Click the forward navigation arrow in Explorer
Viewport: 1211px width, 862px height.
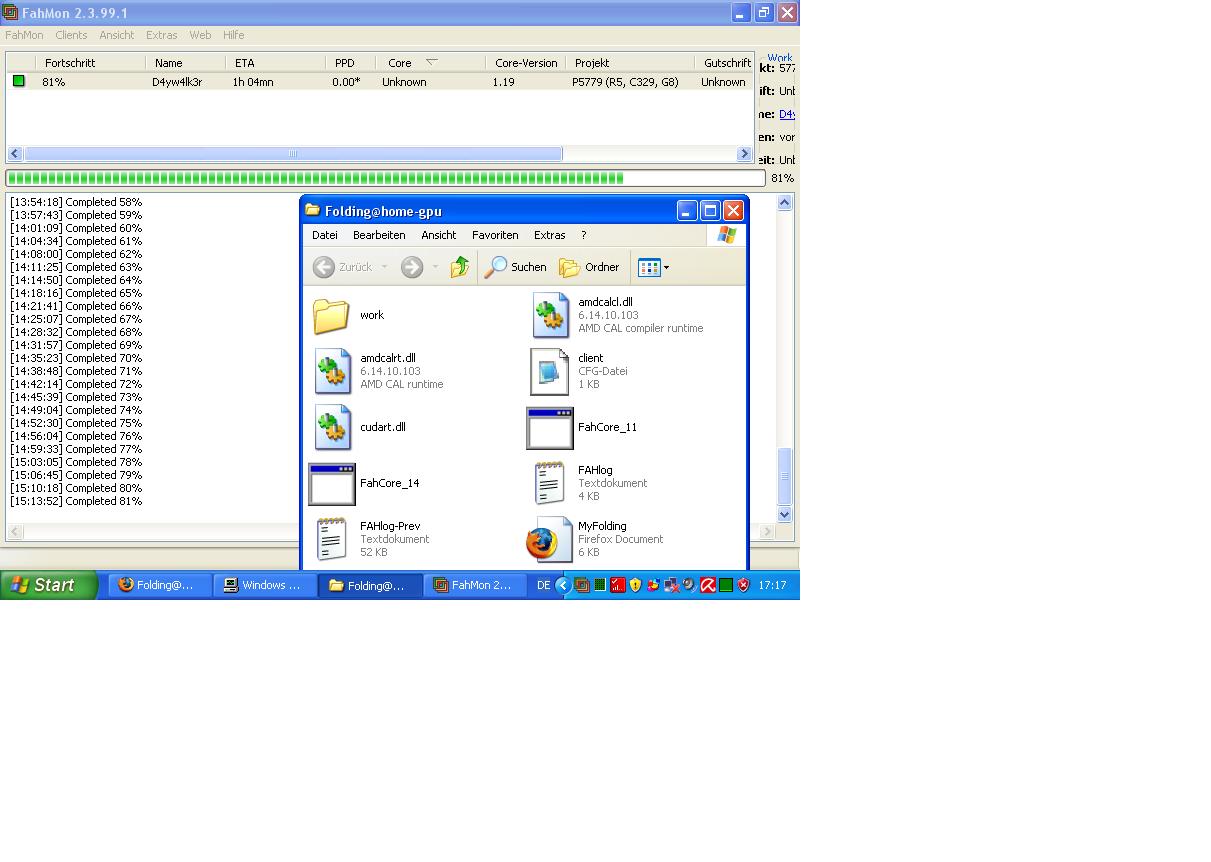pyautogui.click(x=411, y=267)
